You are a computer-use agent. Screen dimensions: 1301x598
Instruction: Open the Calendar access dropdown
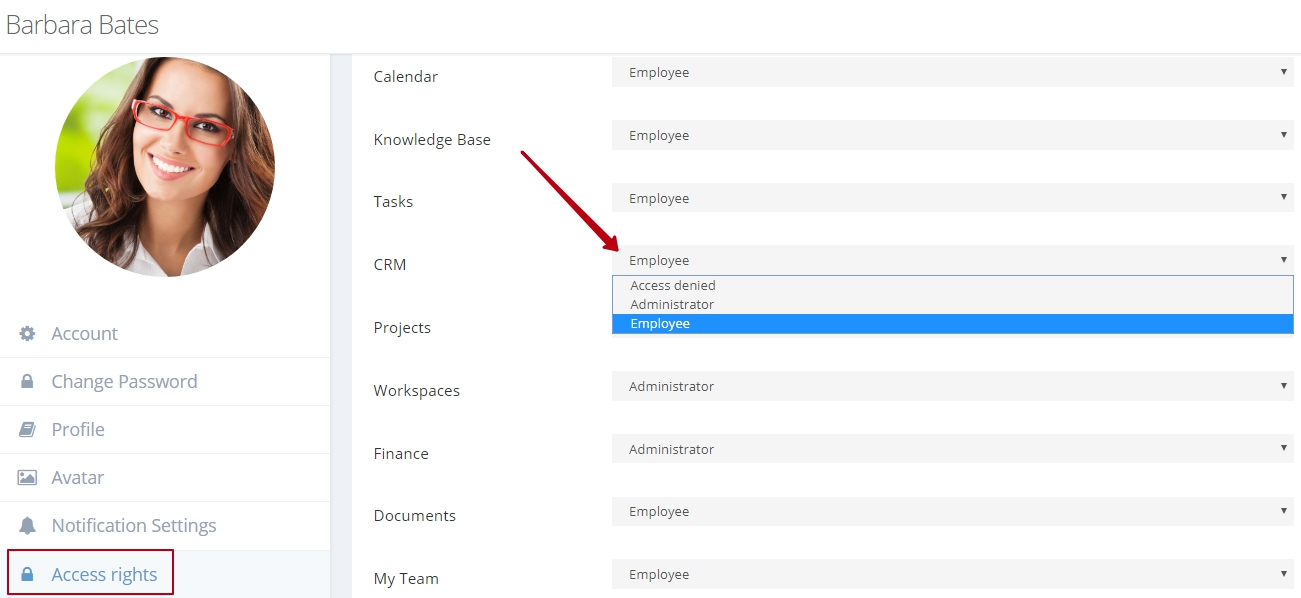coord(953,72)
